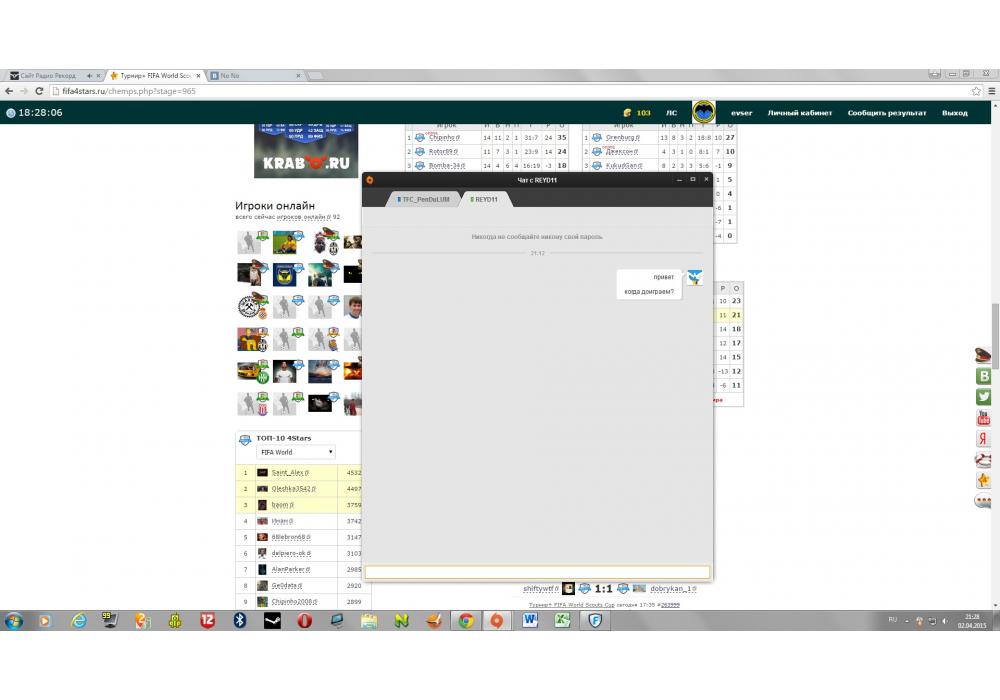Image resolution: width=1000 pixels, height=700 pixels.
Task: Open Internet Explorer from the taskbar
Action: tap(78, 620)
